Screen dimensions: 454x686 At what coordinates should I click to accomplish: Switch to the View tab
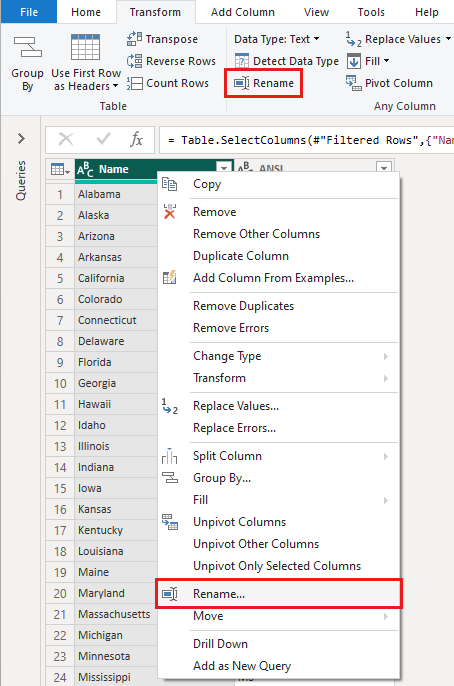(x=316, y=12)
